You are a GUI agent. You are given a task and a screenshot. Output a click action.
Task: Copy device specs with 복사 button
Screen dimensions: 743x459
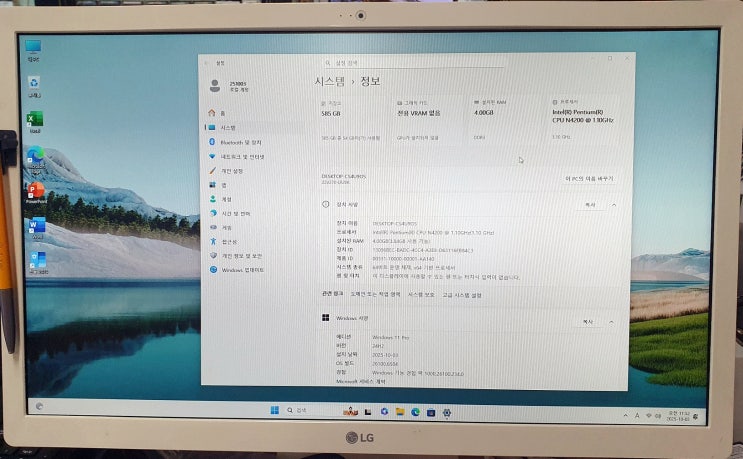(590, 205)
